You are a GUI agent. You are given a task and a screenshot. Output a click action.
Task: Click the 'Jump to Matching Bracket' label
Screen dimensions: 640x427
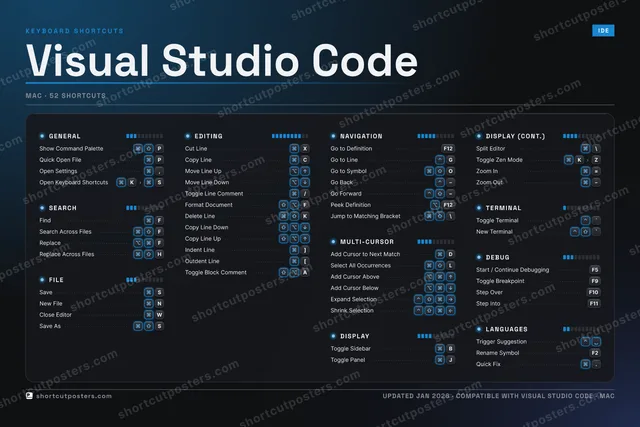pos(365,216)
